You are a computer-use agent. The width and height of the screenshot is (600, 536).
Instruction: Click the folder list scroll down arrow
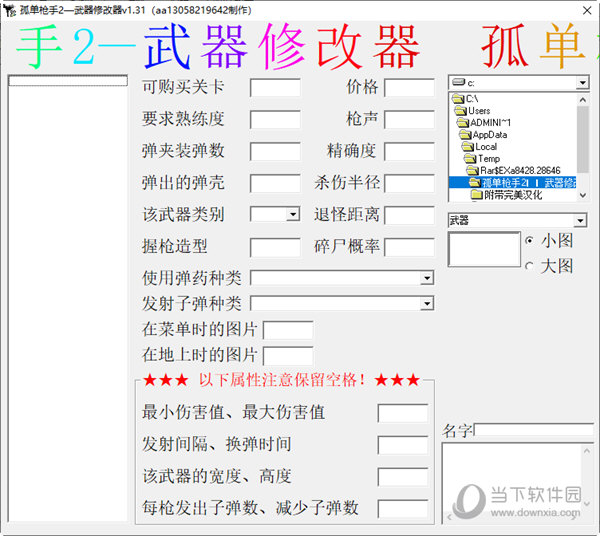tap(582, 195)
